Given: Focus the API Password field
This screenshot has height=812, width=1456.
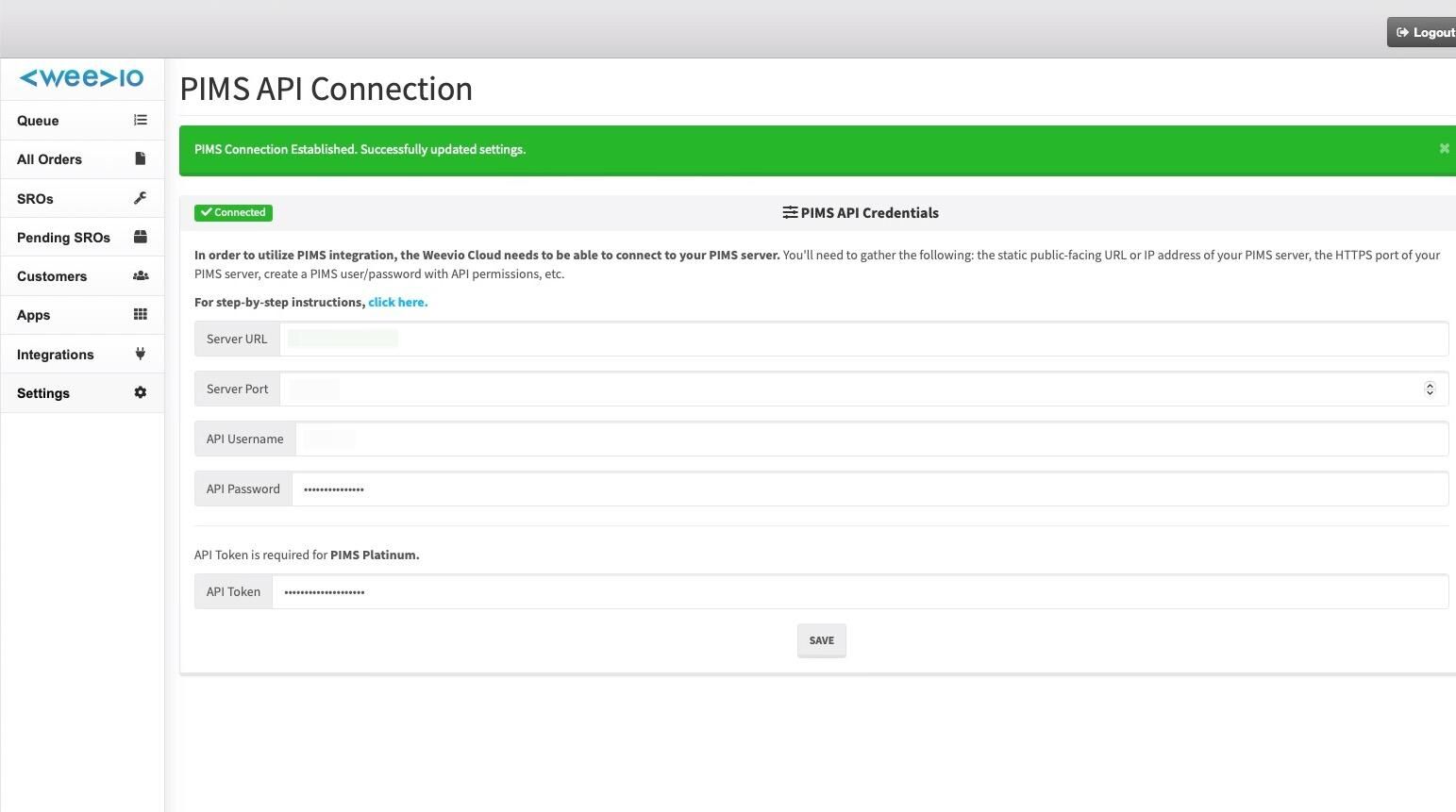Looking at the screenshot, I should (870, 489).
